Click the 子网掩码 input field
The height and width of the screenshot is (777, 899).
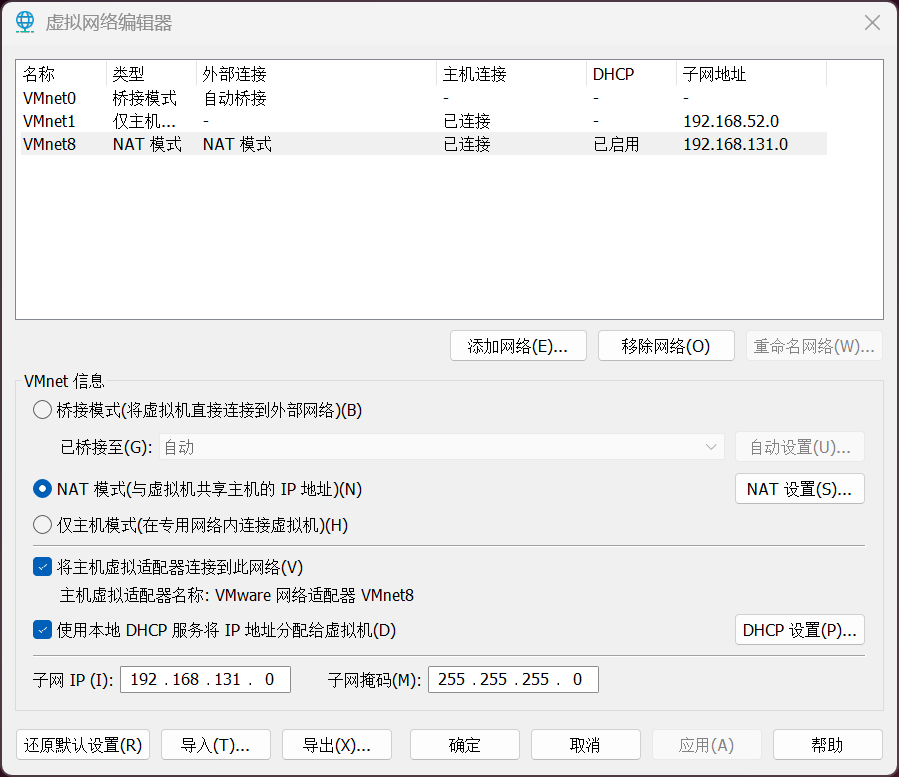513,680
